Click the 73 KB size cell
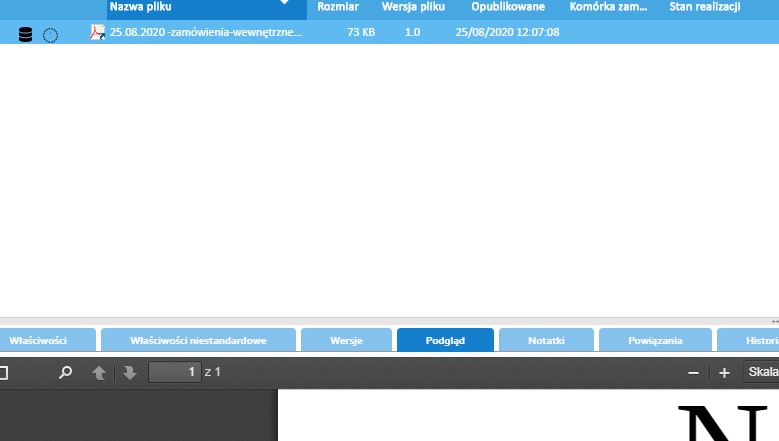 [361, 32]
